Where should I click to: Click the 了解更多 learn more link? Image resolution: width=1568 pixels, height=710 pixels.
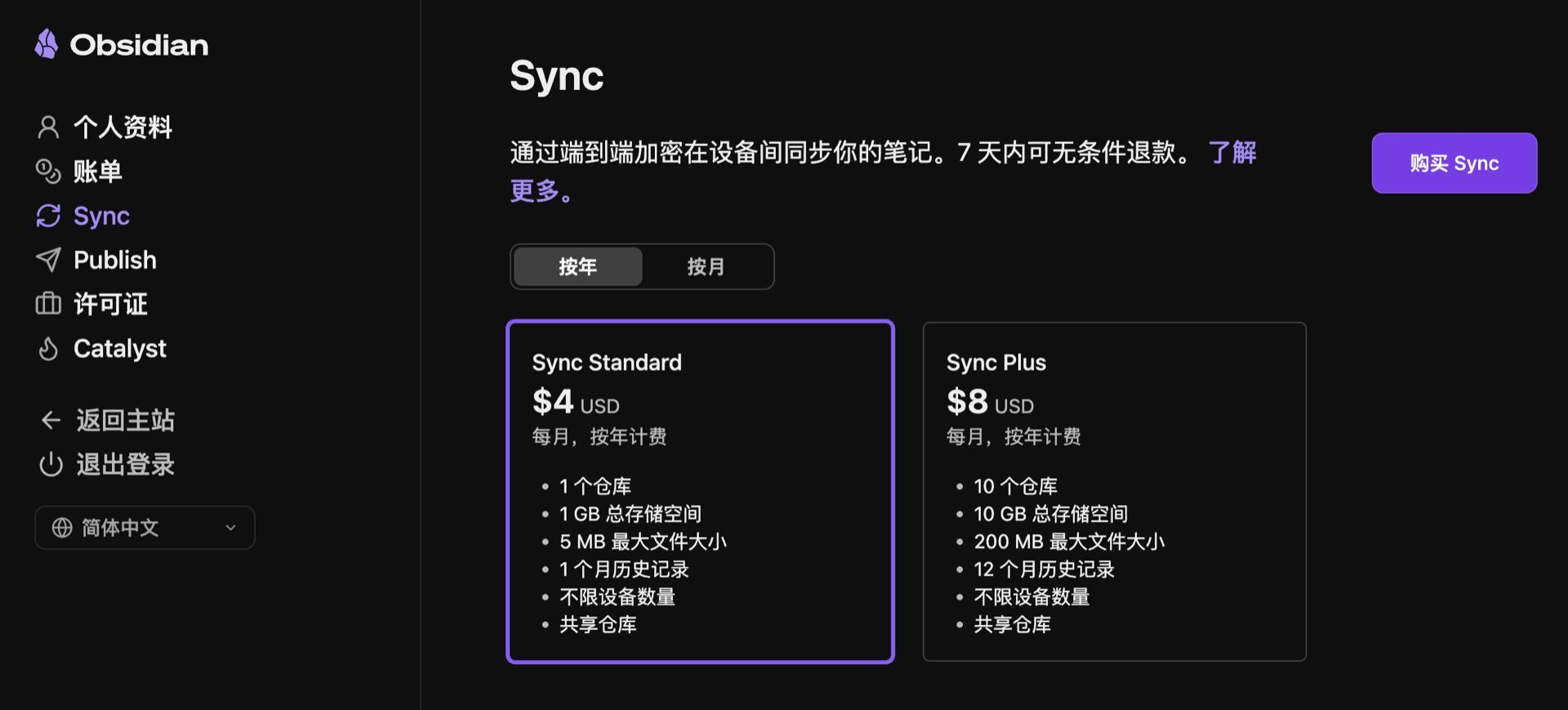(1232, 152)
